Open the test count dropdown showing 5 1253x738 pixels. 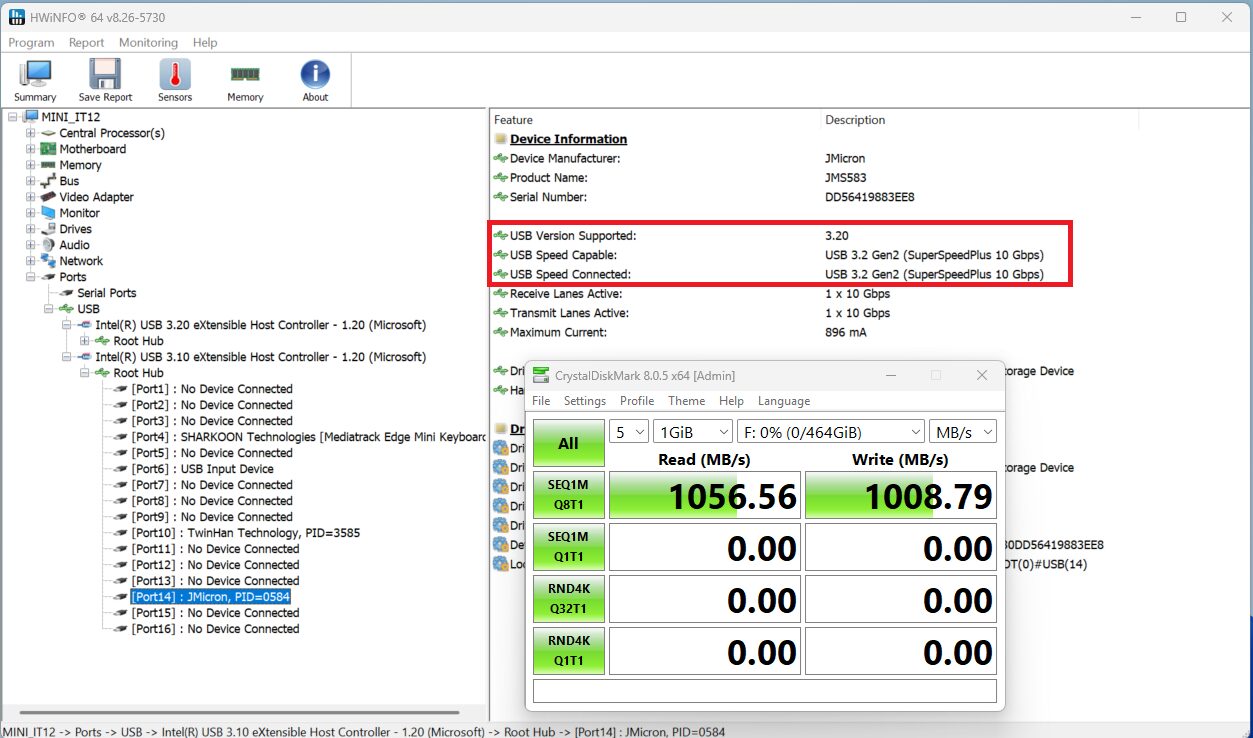coord(629,431)
